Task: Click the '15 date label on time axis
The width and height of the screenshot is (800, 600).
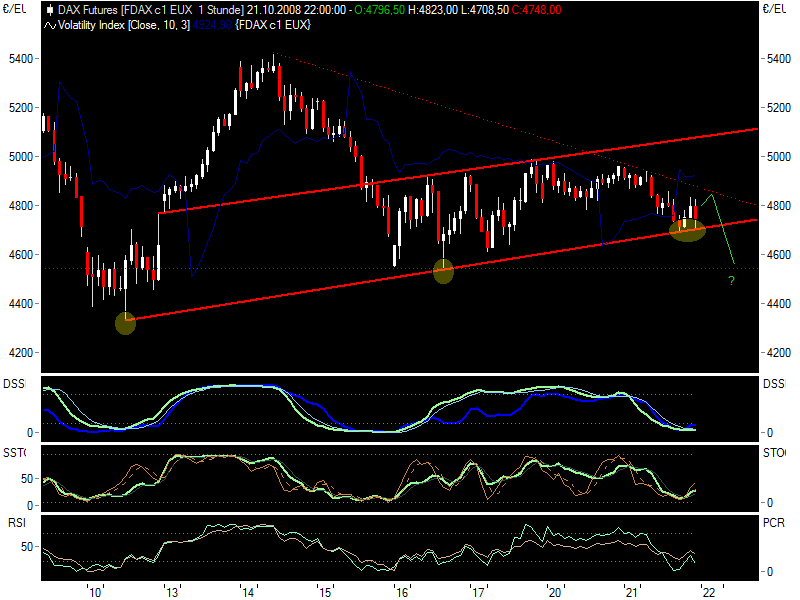Action: (x=325, y=592)
